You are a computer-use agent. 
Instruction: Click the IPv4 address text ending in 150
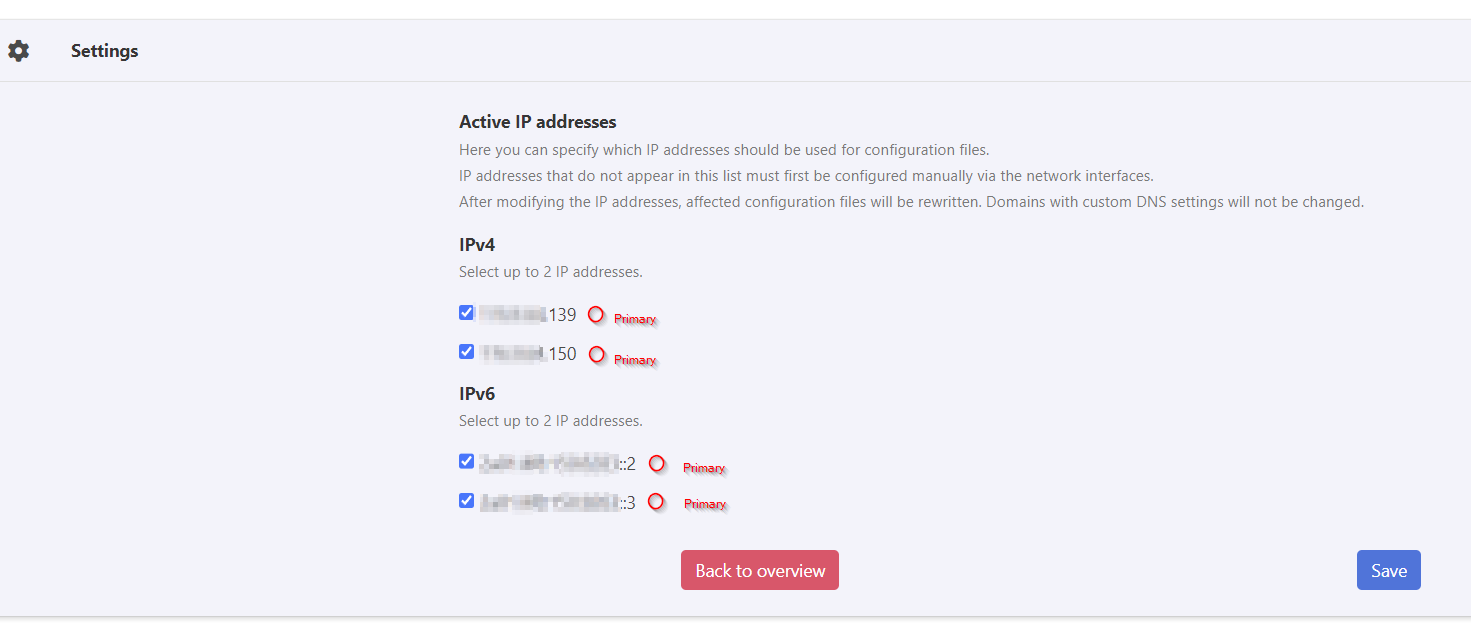528,354
